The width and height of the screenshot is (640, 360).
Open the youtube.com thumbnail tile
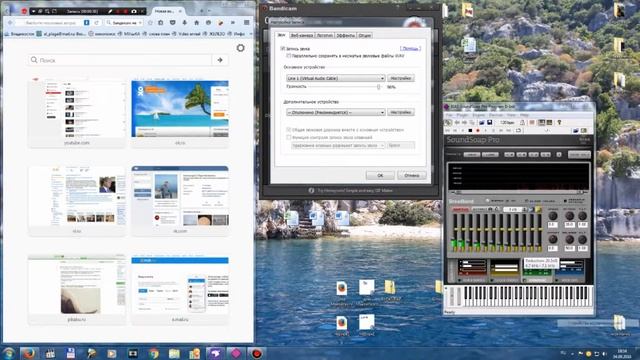pos(77,113)
